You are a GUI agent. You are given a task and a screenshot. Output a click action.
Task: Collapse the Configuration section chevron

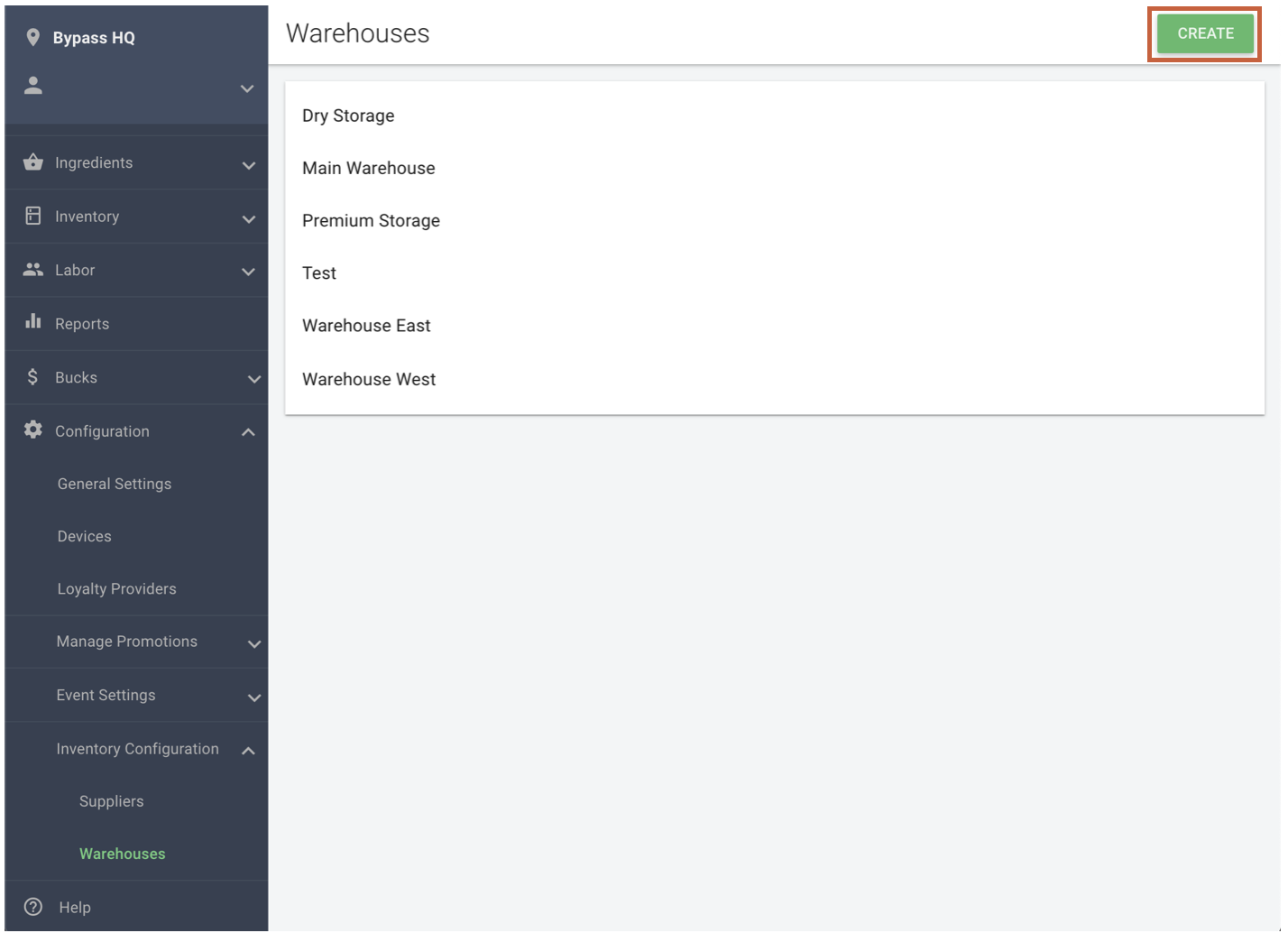tap(249, 432)
